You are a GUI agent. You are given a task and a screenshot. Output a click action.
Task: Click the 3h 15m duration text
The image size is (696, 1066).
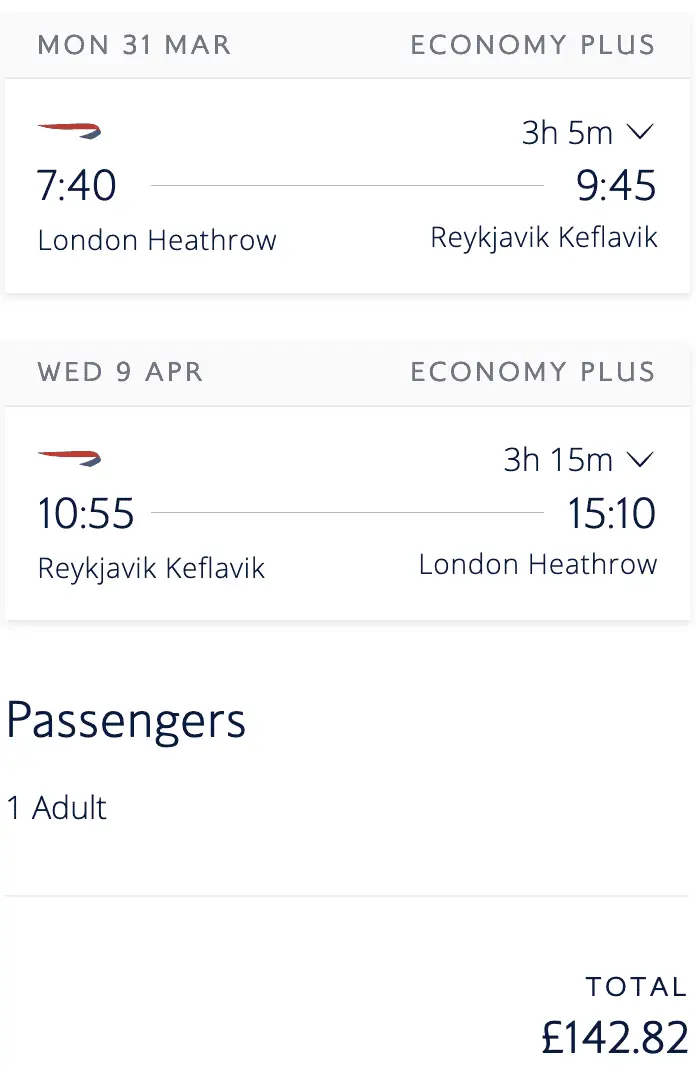[x=558, y=460]
